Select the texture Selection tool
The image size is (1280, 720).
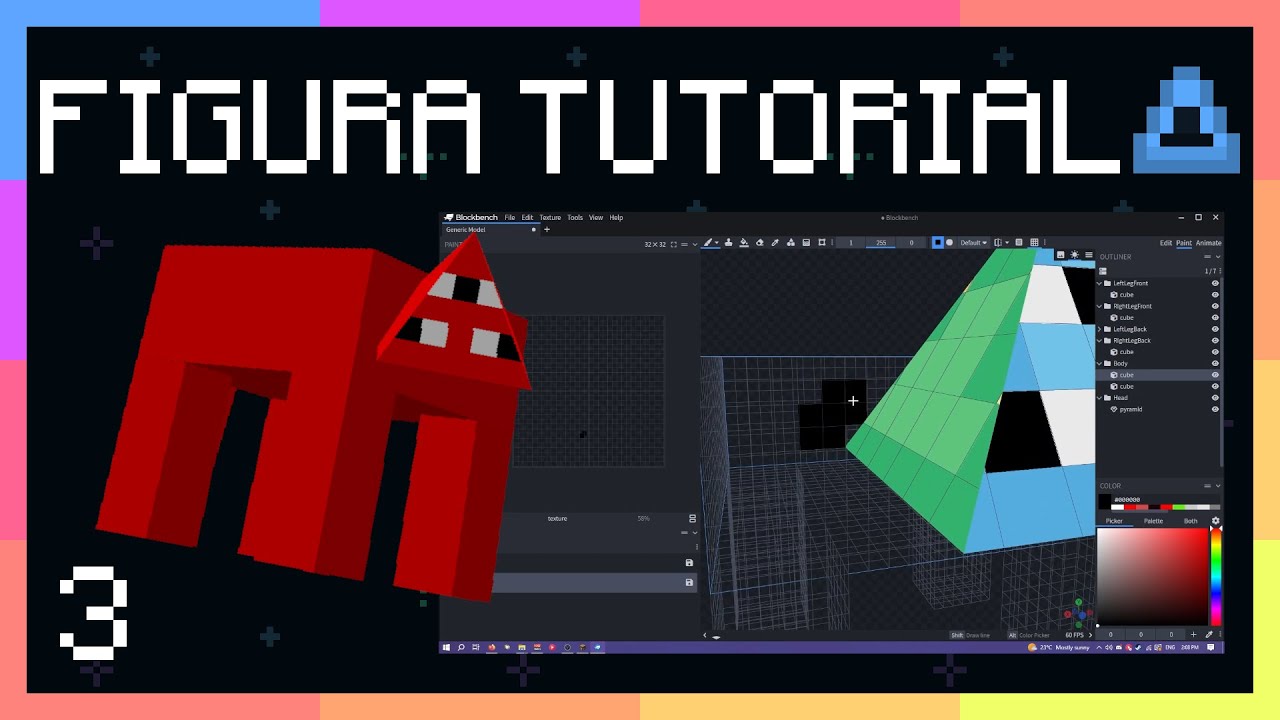point(822,242)
